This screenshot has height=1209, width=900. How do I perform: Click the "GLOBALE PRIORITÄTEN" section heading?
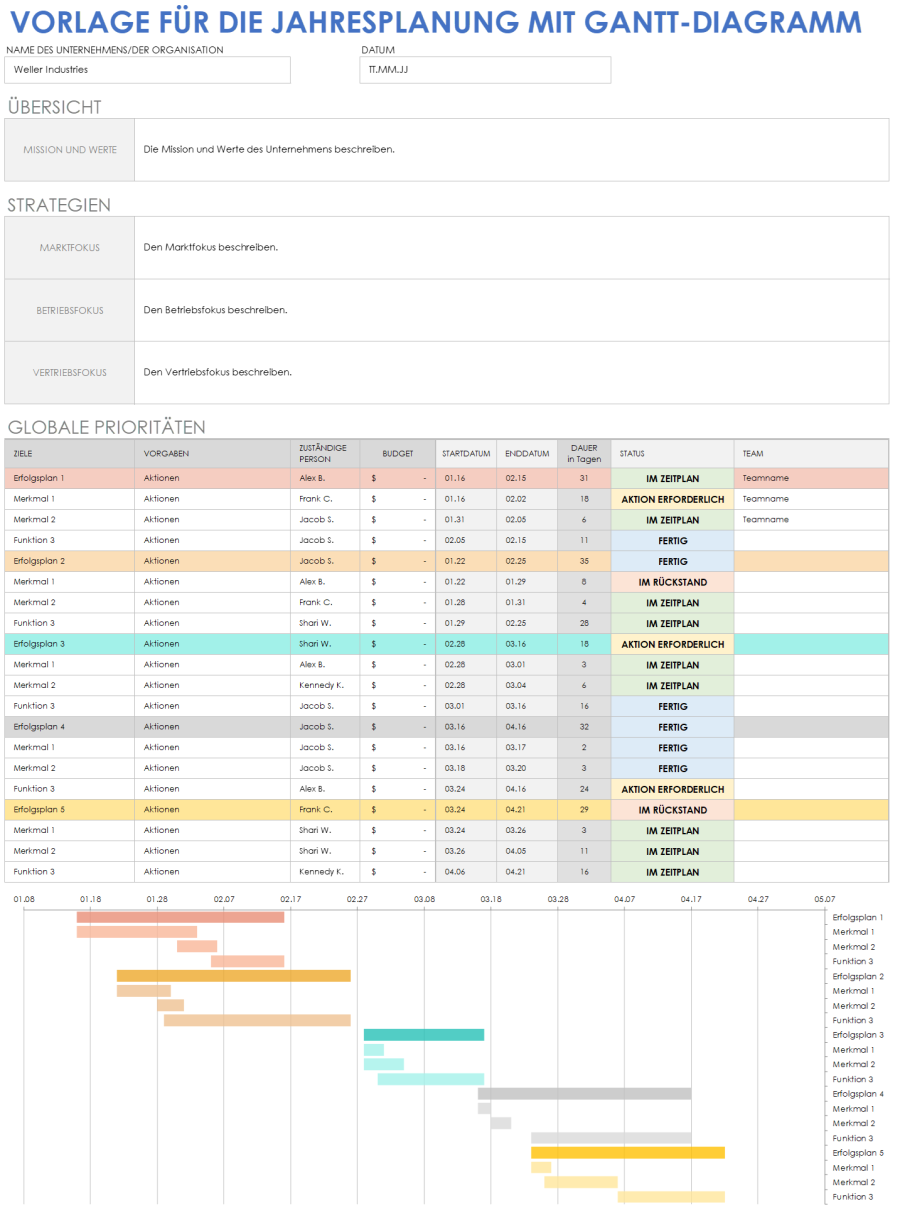coord(107,427)
